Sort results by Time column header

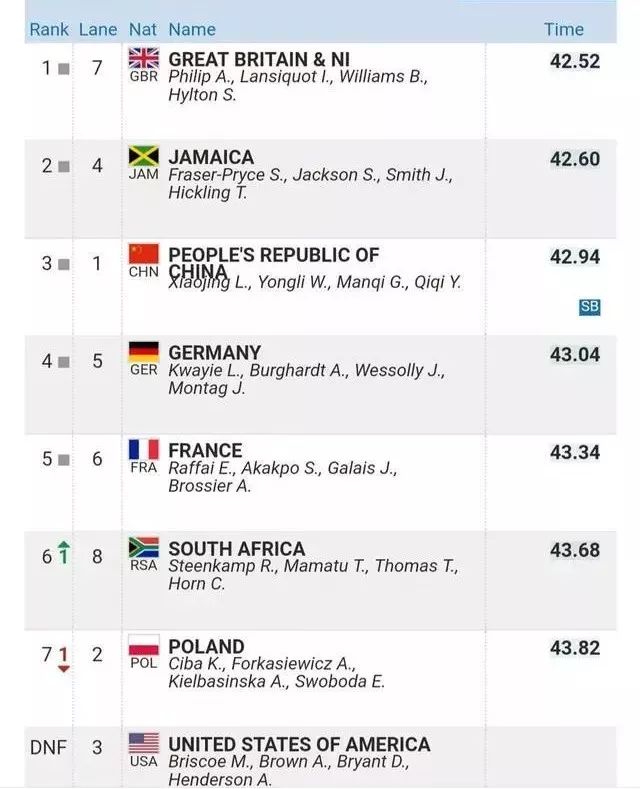(564, 30)
